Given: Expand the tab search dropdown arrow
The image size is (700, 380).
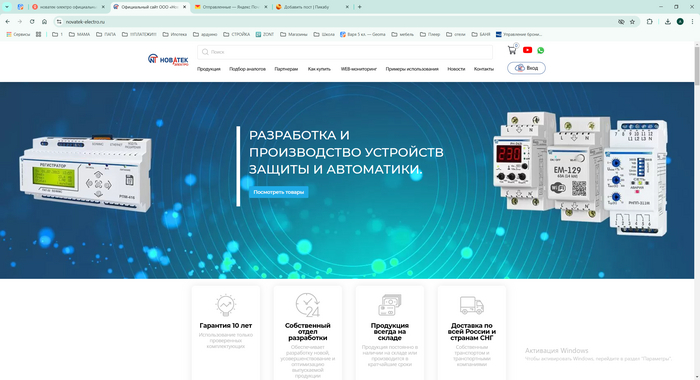Looking at the screenshot, I should [x=7, y=7].
